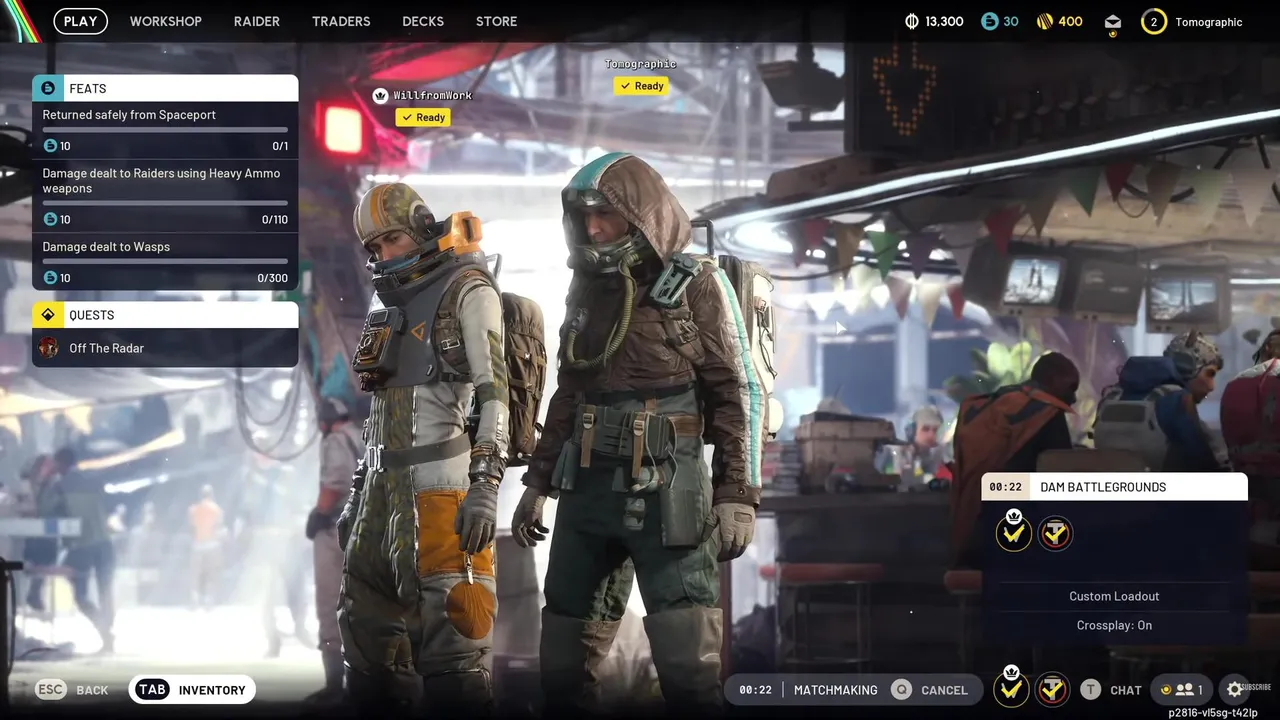Click the crowned ready emblem in bottom bar
The width and height of the screenshot is (1280, 720).
click(1012, 686)
